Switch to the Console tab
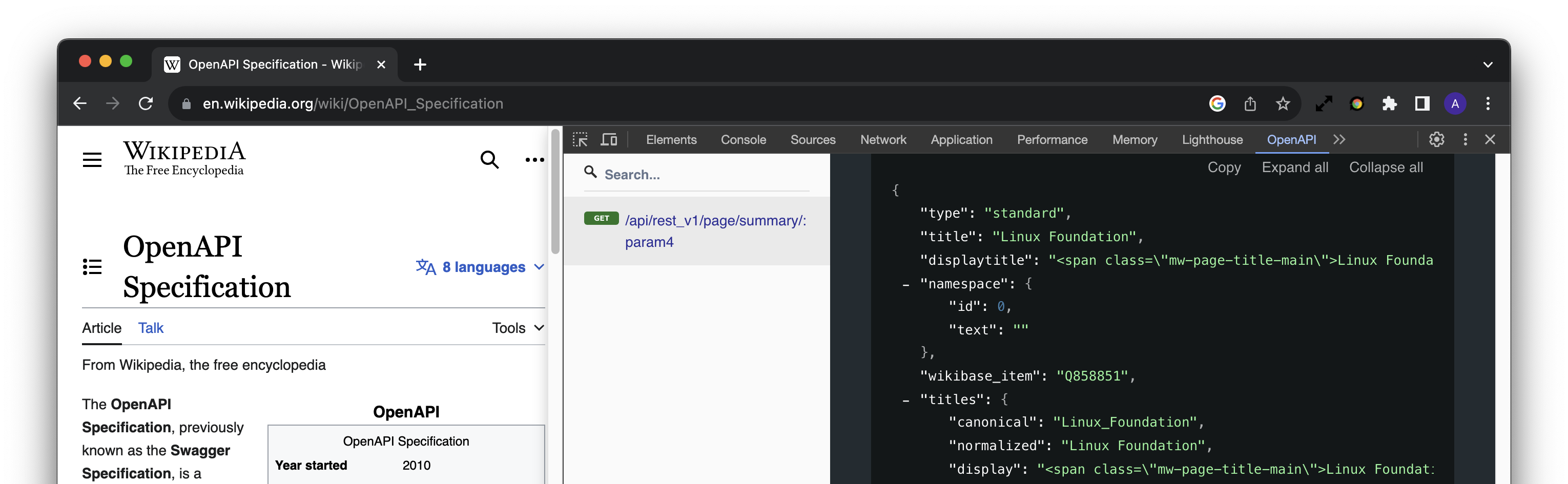Screen dimensions: 1568x484 [743, 139]
